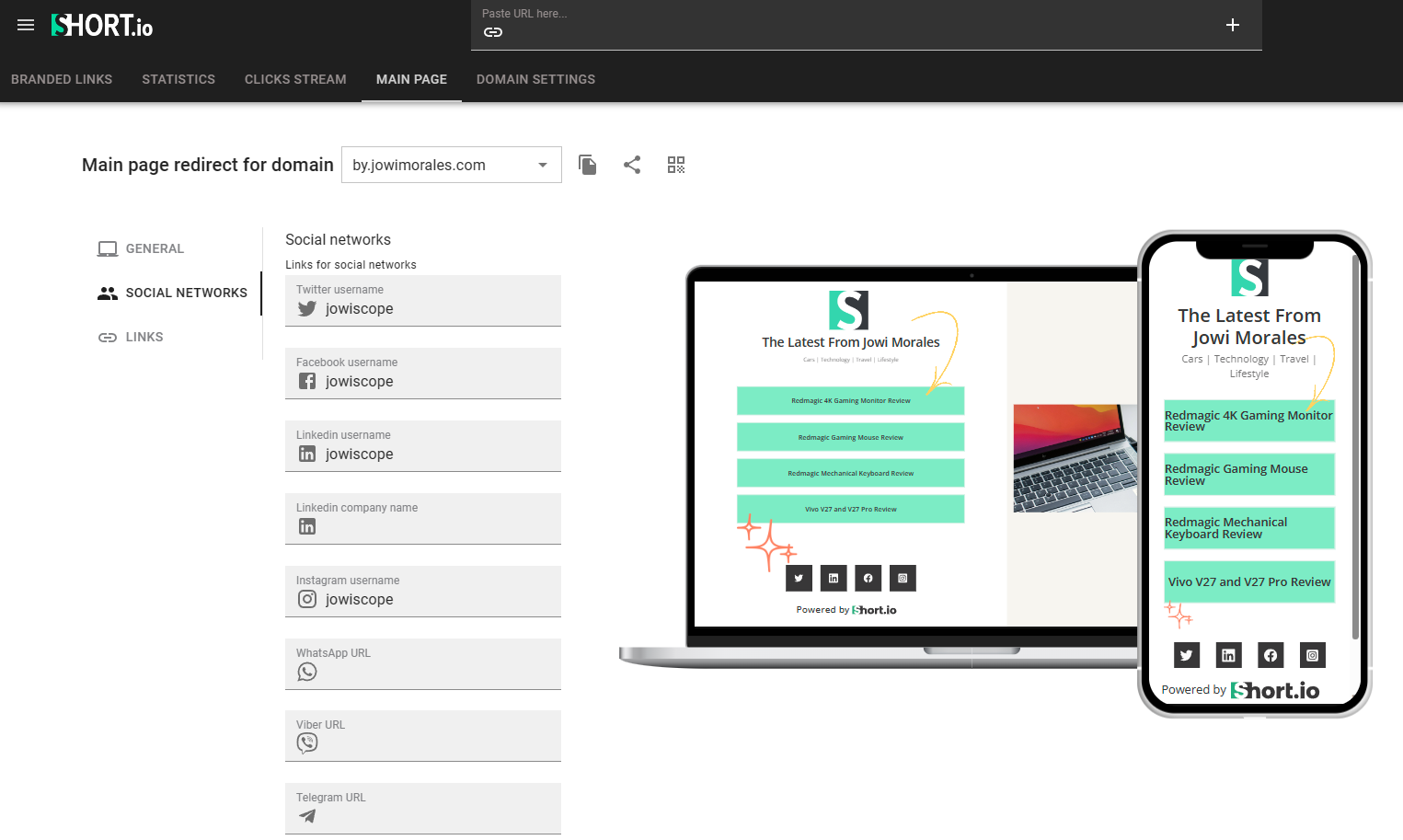Click Twitter icon in laptop preview

coord(799,578)
